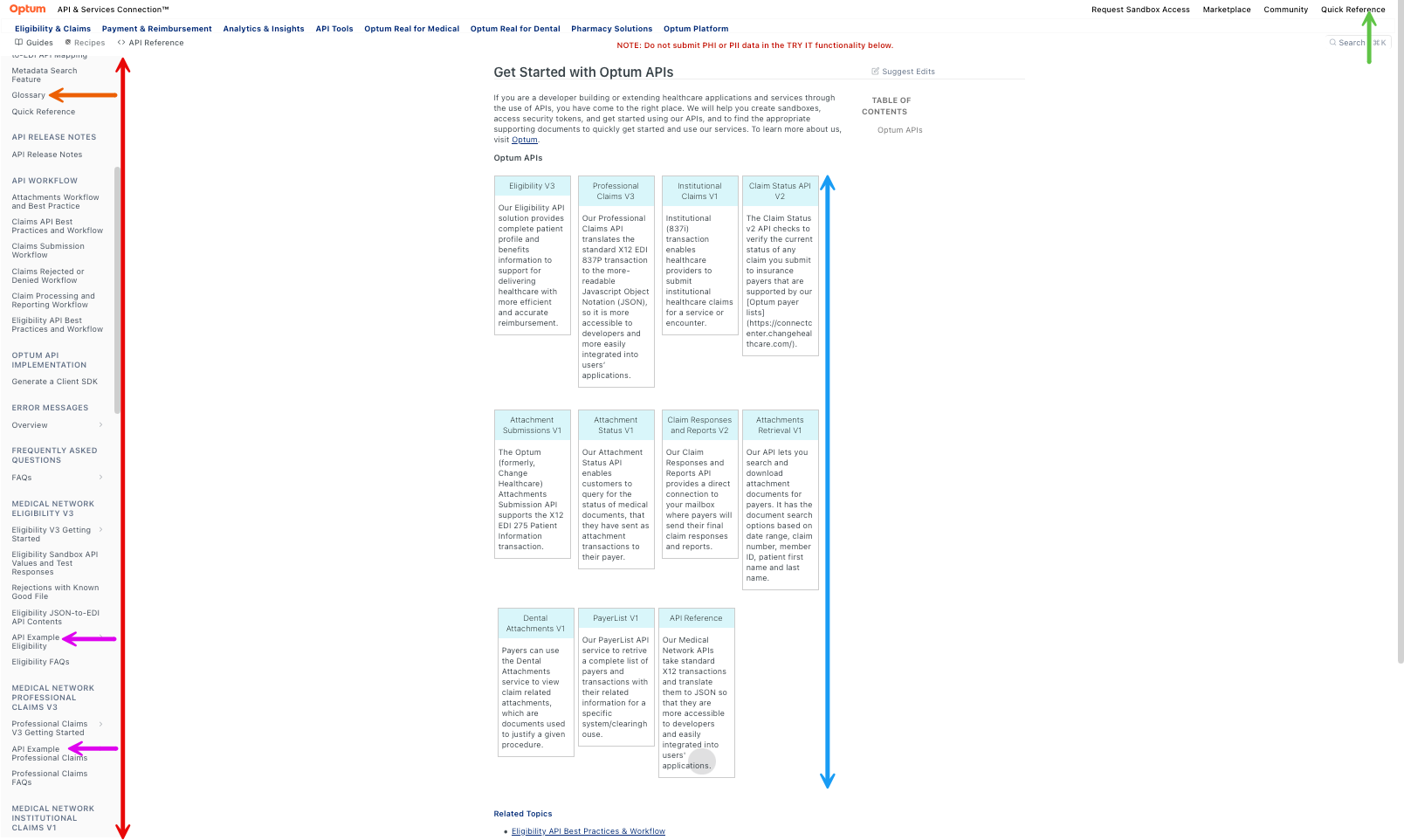Open the Payment & Reimbursement menu
Image resolution: width=1404 pixels, height=840 pixels.
[157, 29]
